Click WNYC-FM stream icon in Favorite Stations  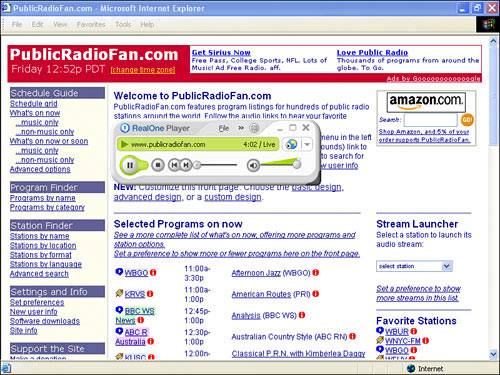click(380, 340)
